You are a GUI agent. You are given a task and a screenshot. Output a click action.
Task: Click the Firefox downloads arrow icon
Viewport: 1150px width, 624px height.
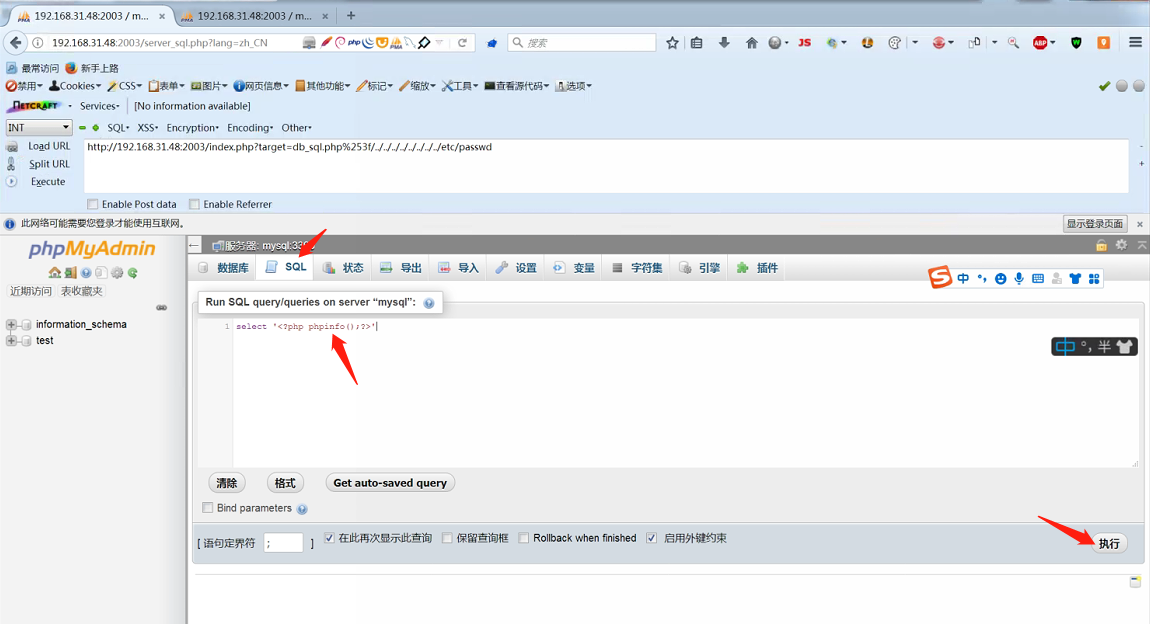pyautogui.click(x=724, y=43)
